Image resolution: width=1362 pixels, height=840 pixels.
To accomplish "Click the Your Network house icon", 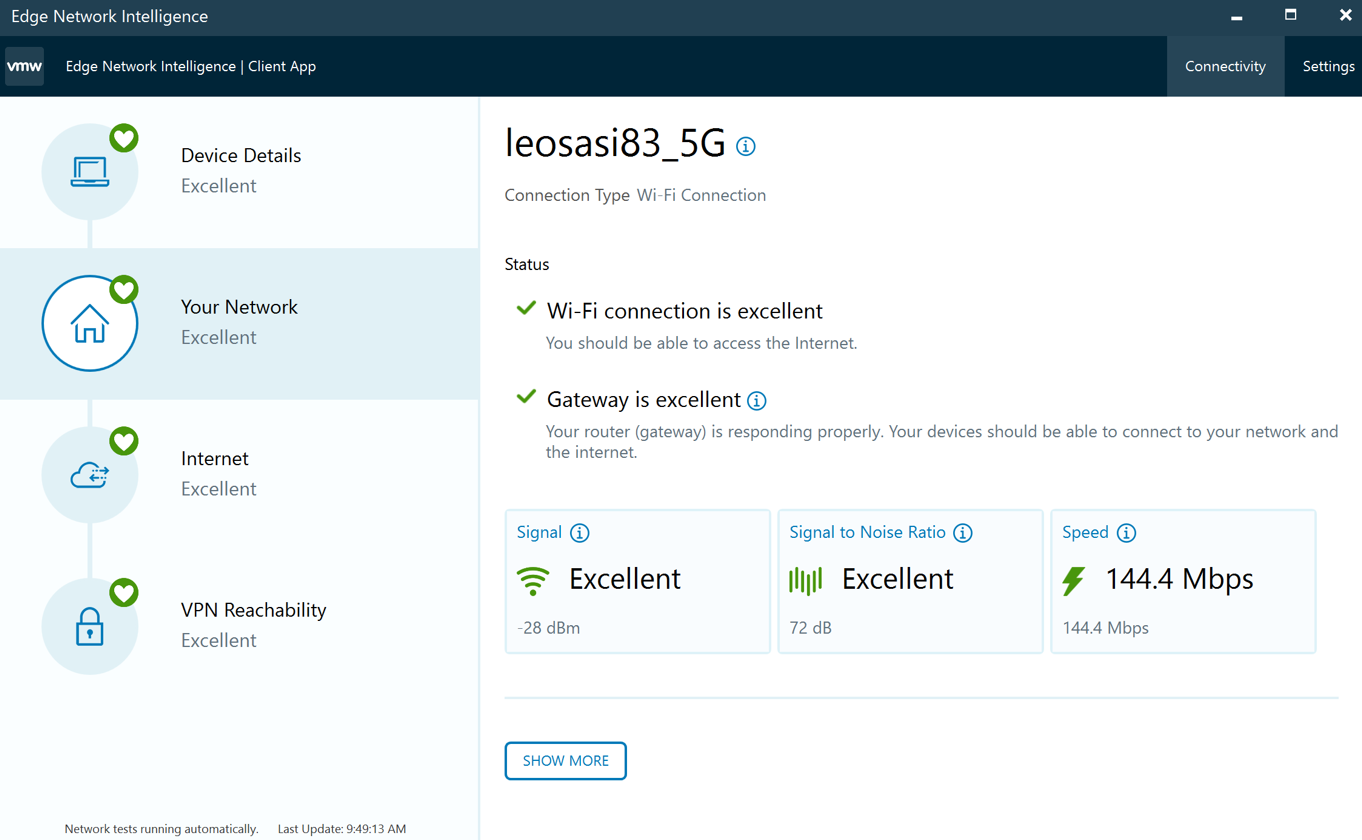I will pyautogui.click(x=90, y=324).
